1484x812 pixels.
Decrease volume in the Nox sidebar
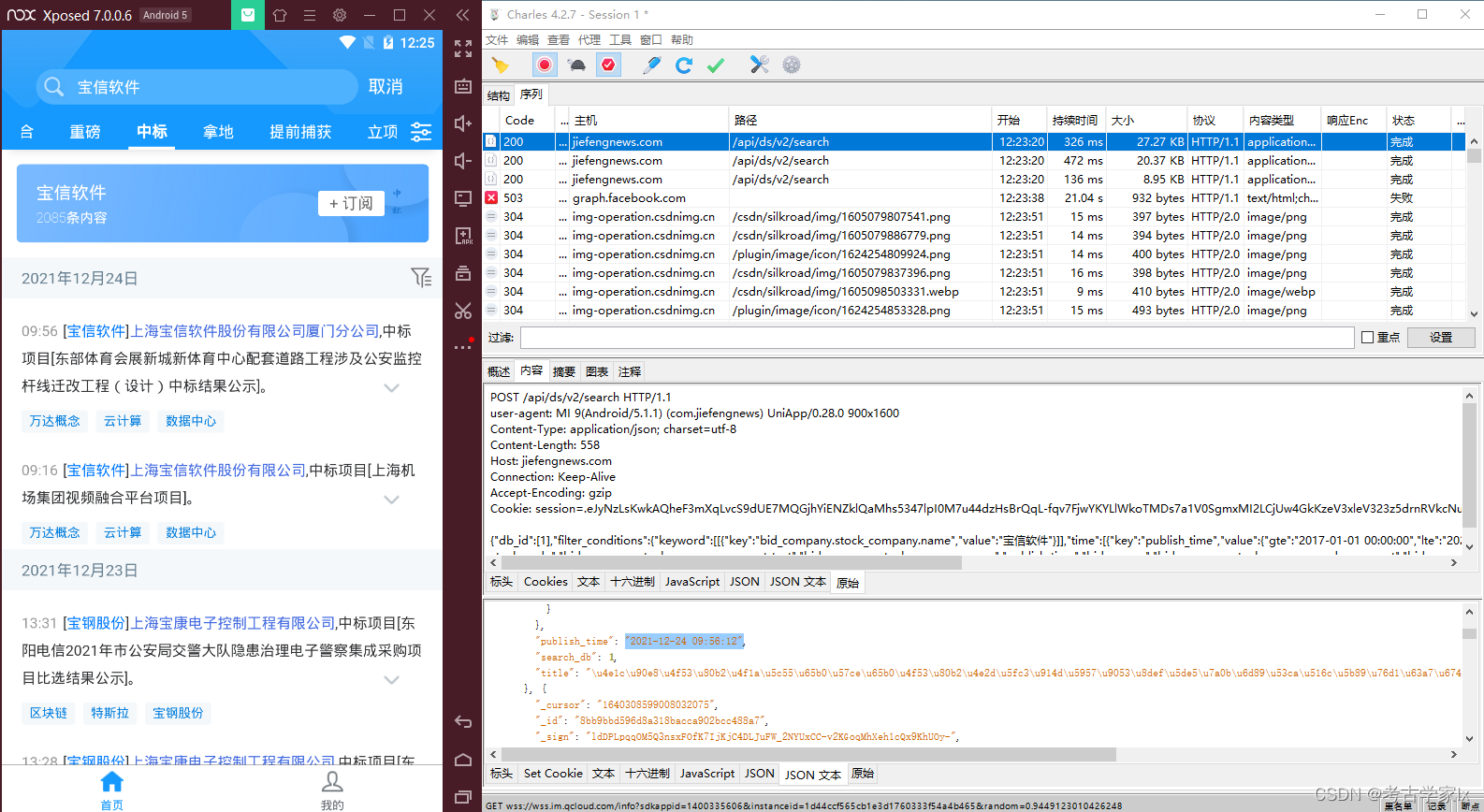(x=463, y=161)
